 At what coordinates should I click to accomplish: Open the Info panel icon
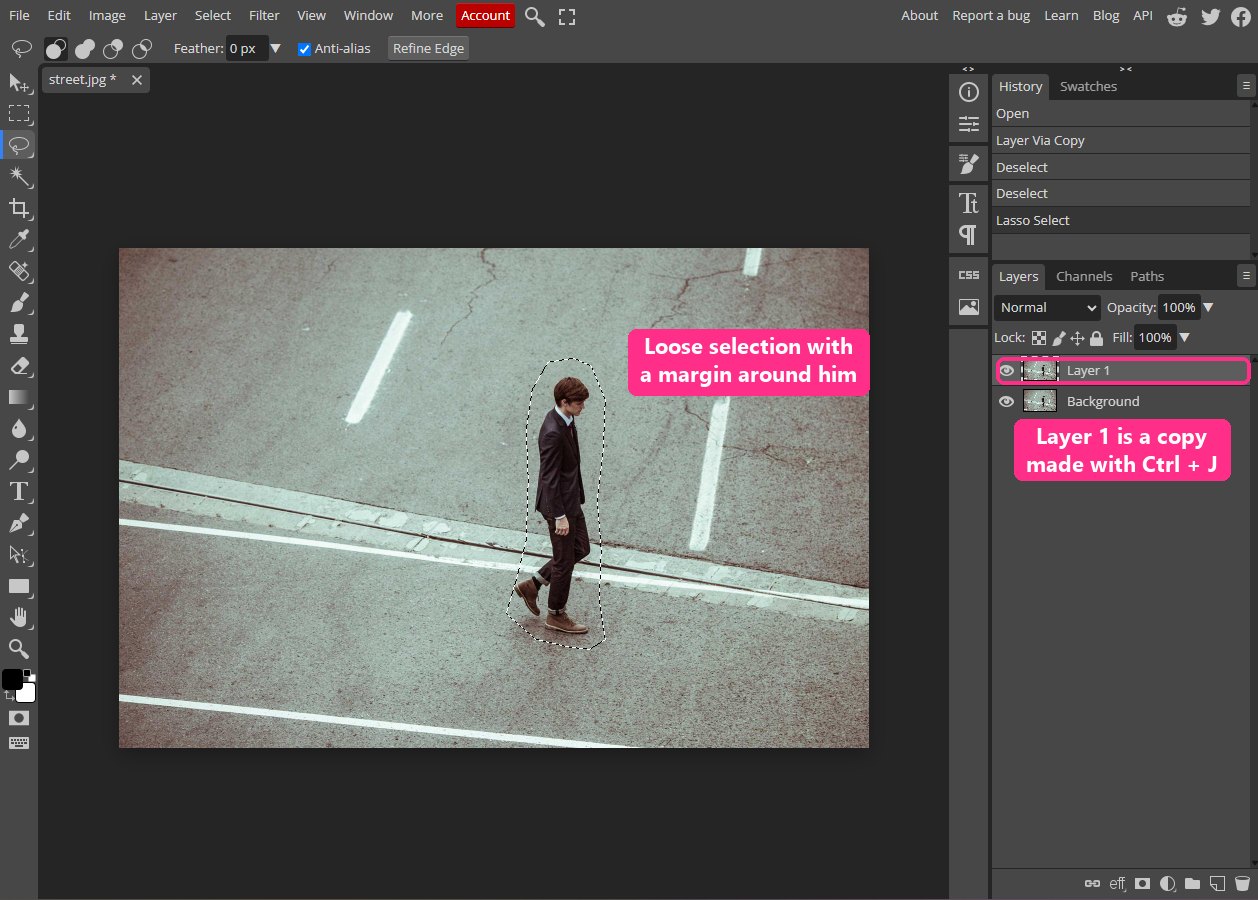coord(968,92)
